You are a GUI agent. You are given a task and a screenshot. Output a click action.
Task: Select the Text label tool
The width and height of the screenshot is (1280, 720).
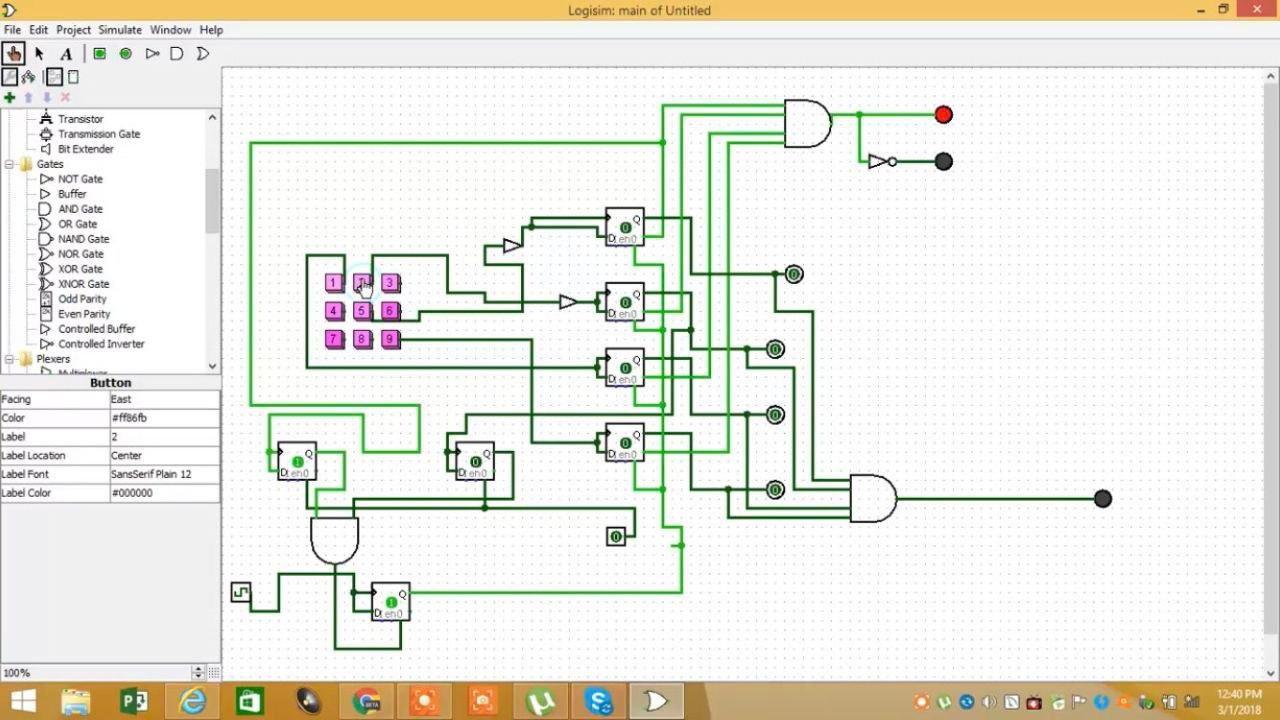(65, 53)
